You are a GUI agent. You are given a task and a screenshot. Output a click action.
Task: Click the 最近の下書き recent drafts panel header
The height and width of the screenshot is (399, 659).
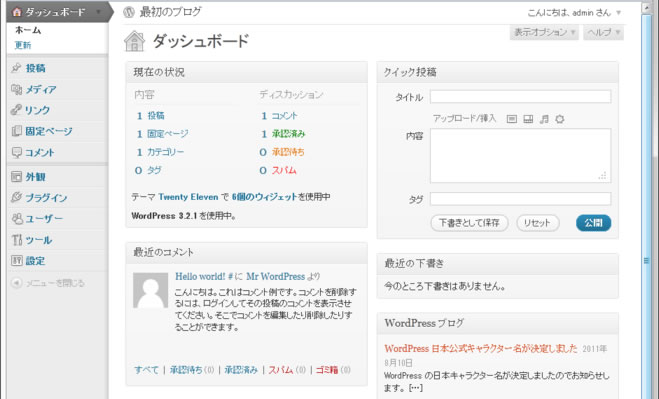click(498, 264)
